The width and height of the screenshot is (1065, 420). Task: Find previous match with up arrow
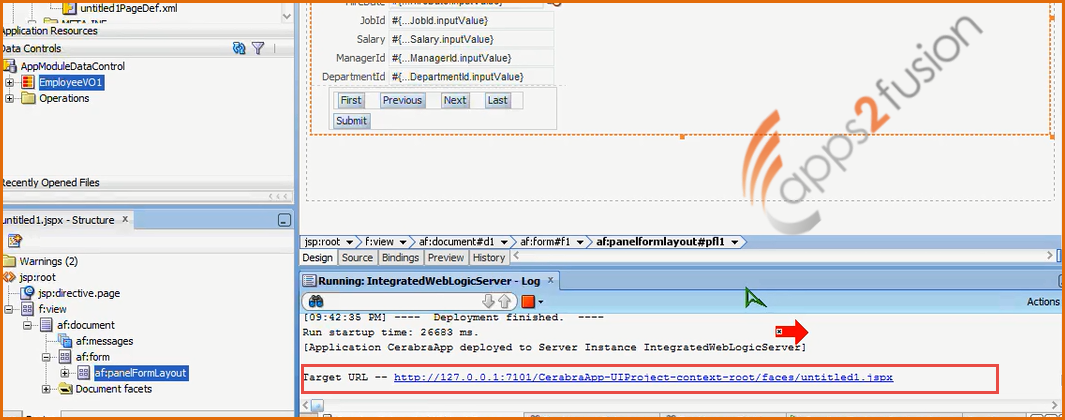pos(503,301)
